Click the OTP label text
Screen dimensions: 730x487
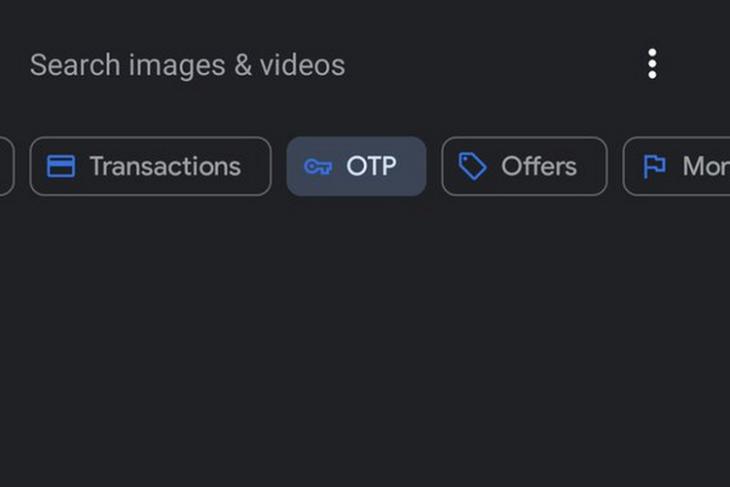click(x=371, y=166)
